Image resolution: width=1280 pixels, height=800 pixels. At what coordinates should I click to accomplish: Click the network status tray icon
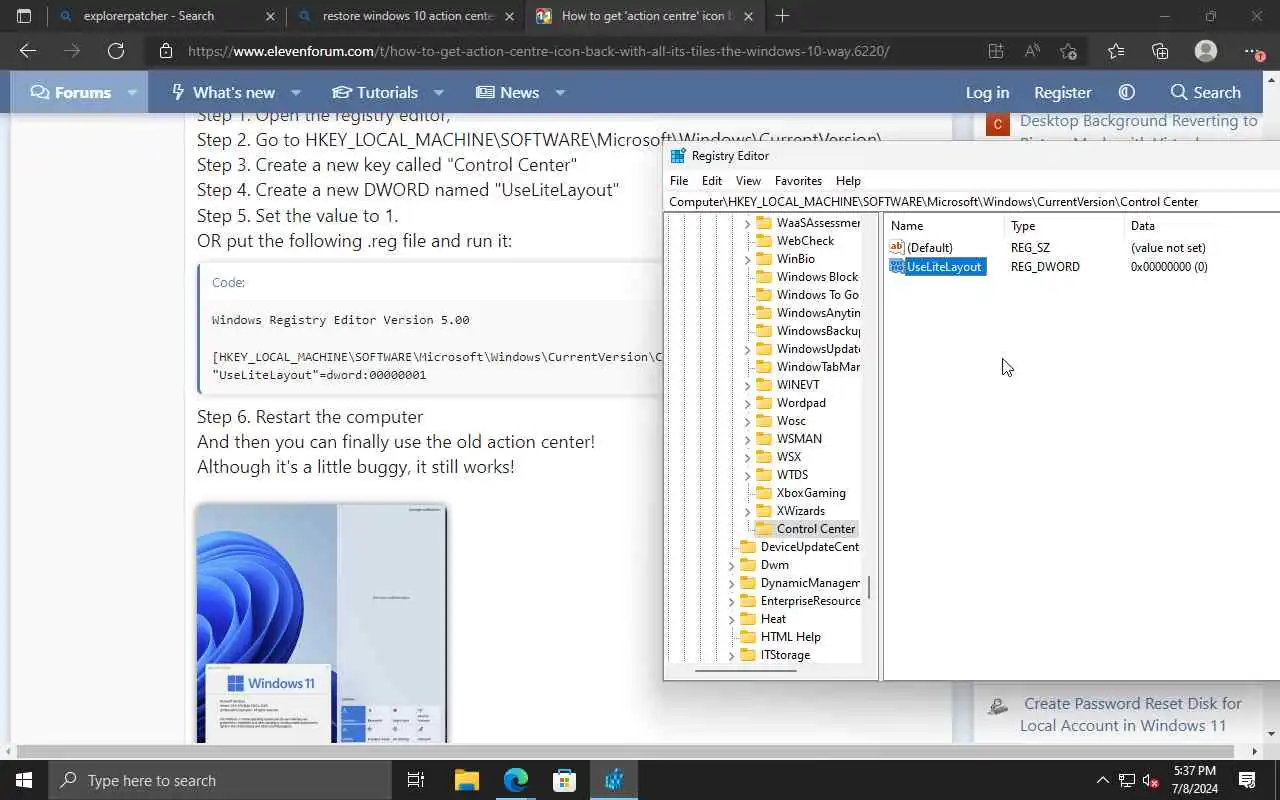coord(1127,780)
